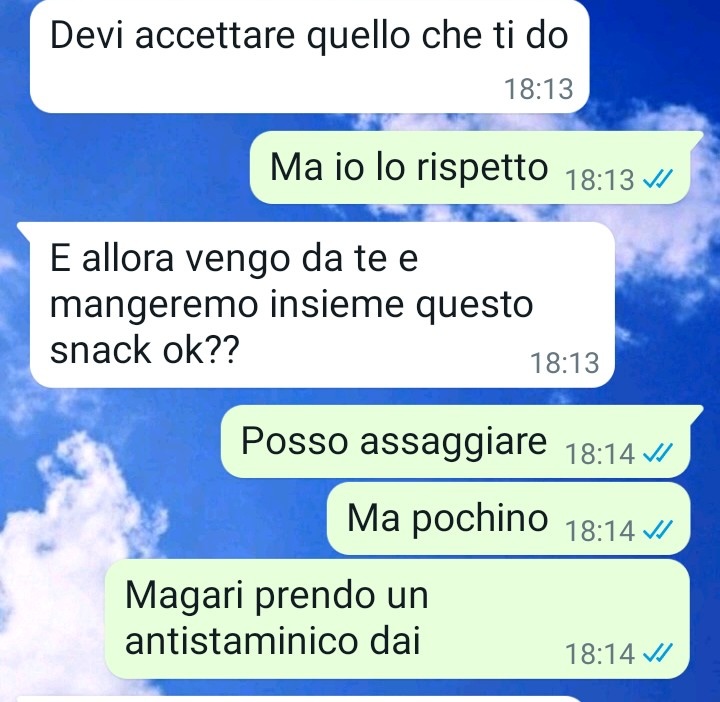Tap read-receipt checkmarks on 'Ma io lo rispetto'
720x702 pixels.
(x=658, y=179)
